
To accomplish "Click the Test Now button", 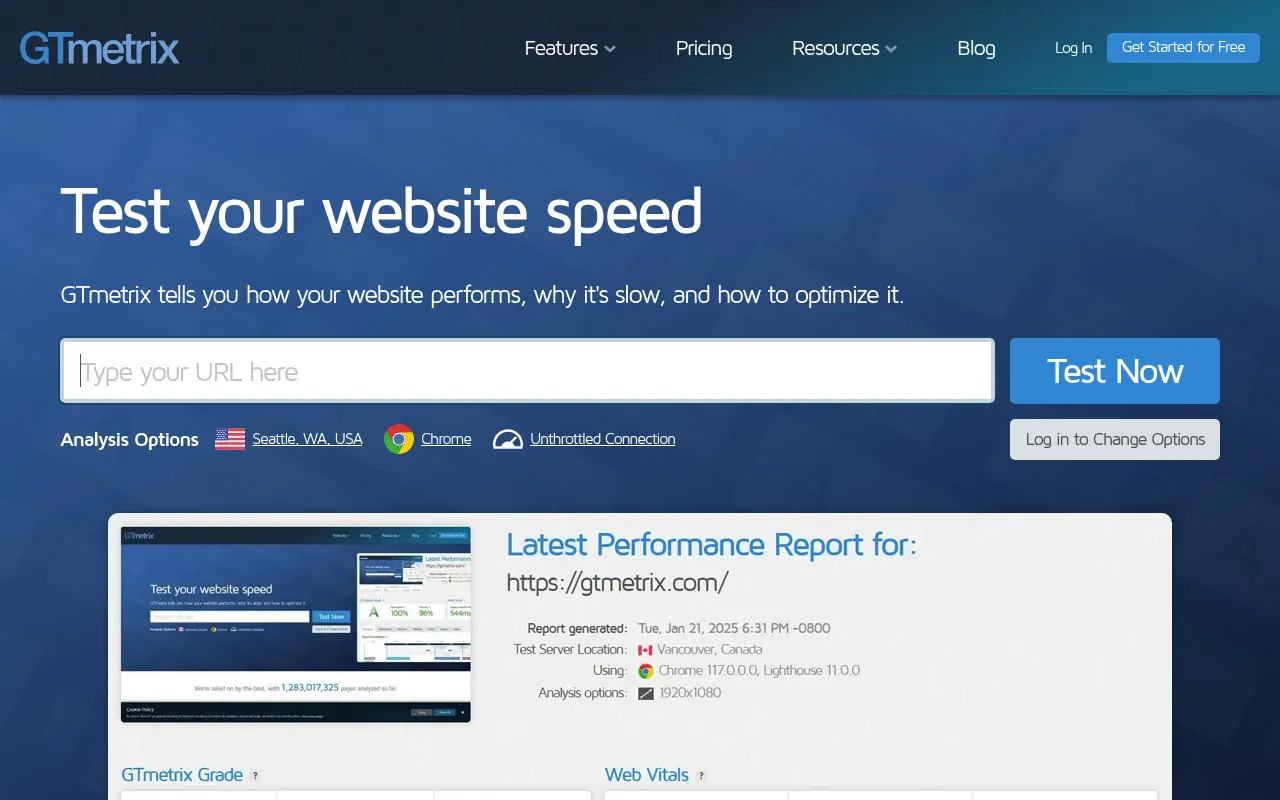I will (x=1115, y=371).
